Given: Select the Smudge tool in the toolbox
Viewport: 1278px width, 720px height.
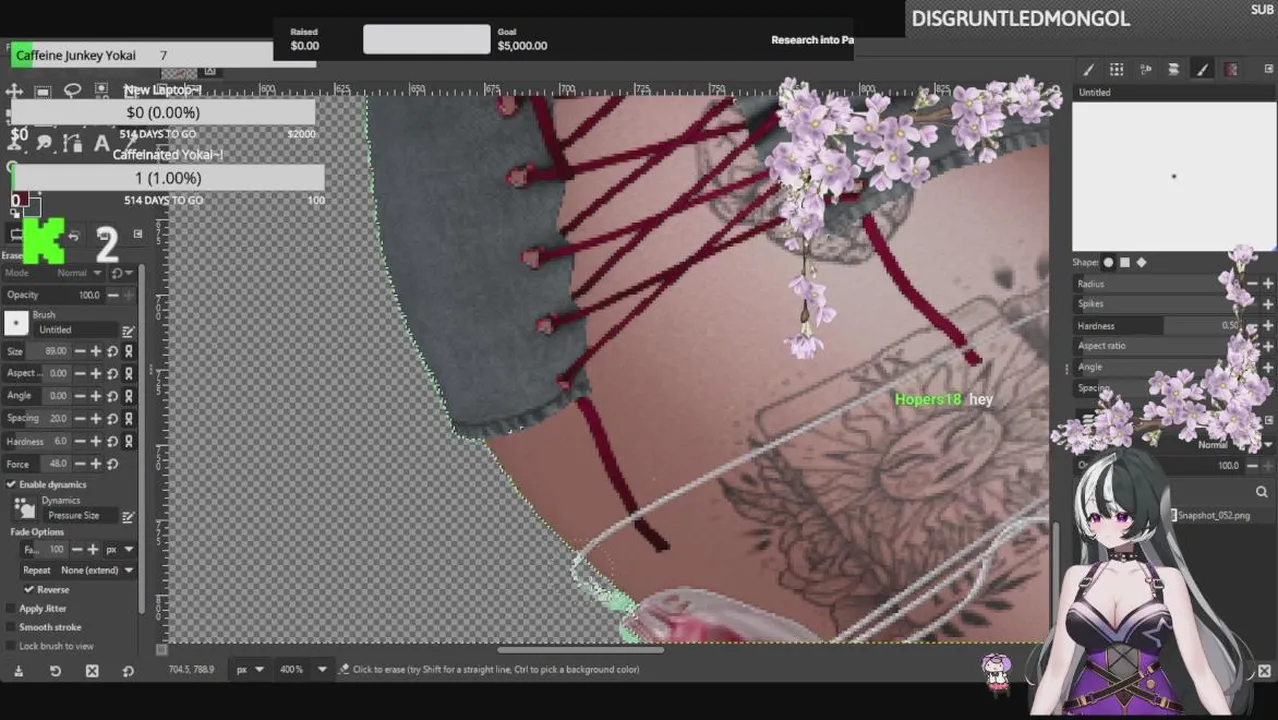Looking at the screenshot, I should click(43, 144).
